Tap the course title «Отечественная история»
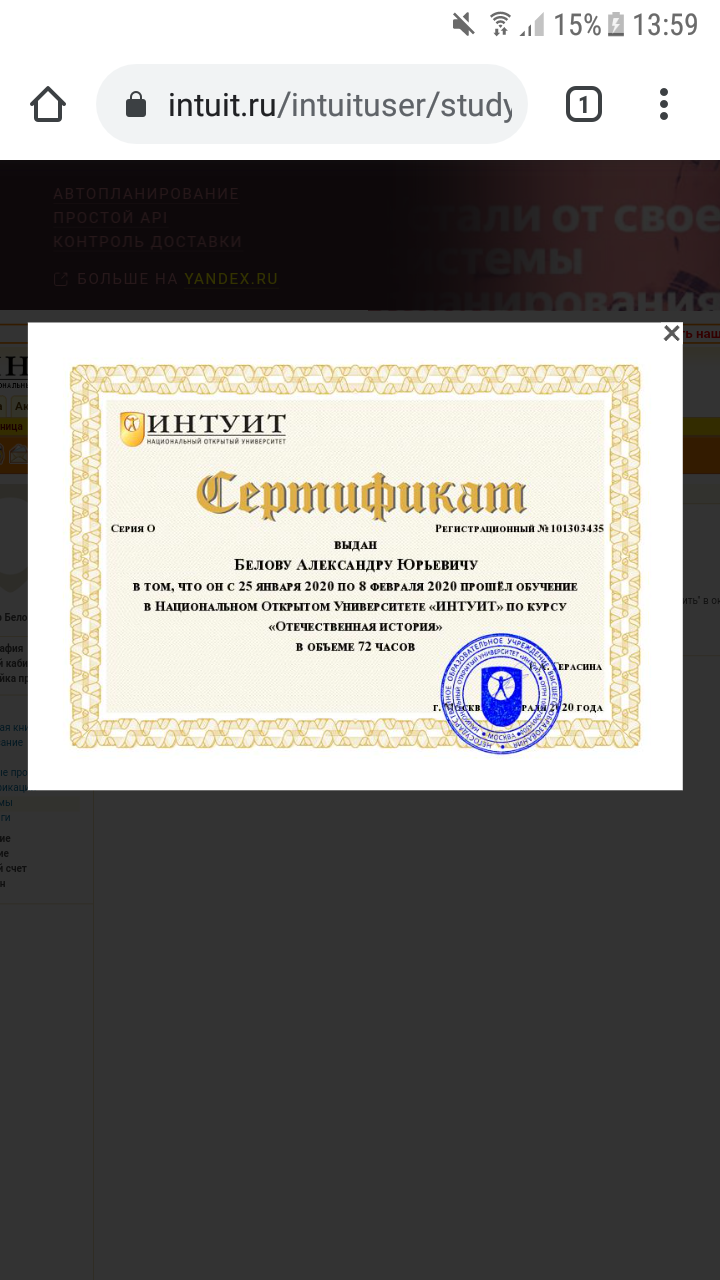Viewport: 720px width, 1280px height. point(355,626)
